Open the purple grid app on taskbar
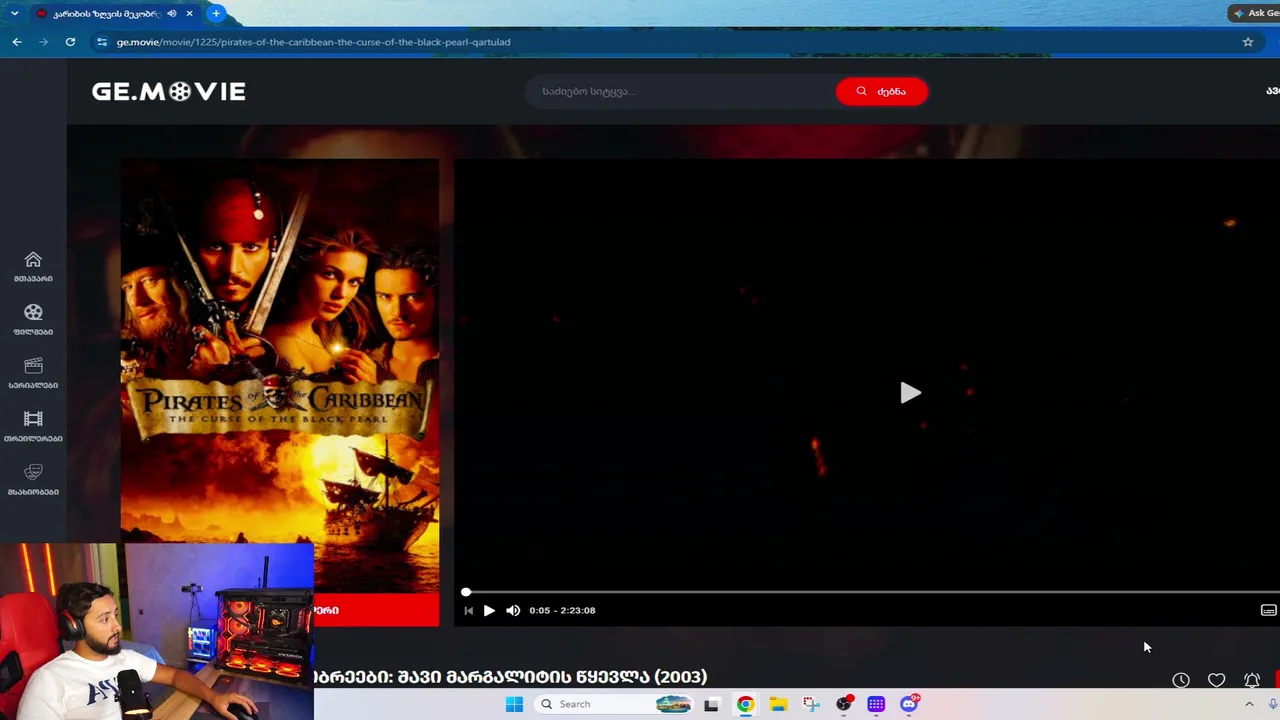Screen dimensions: 1280x720 tap(876, 704)
